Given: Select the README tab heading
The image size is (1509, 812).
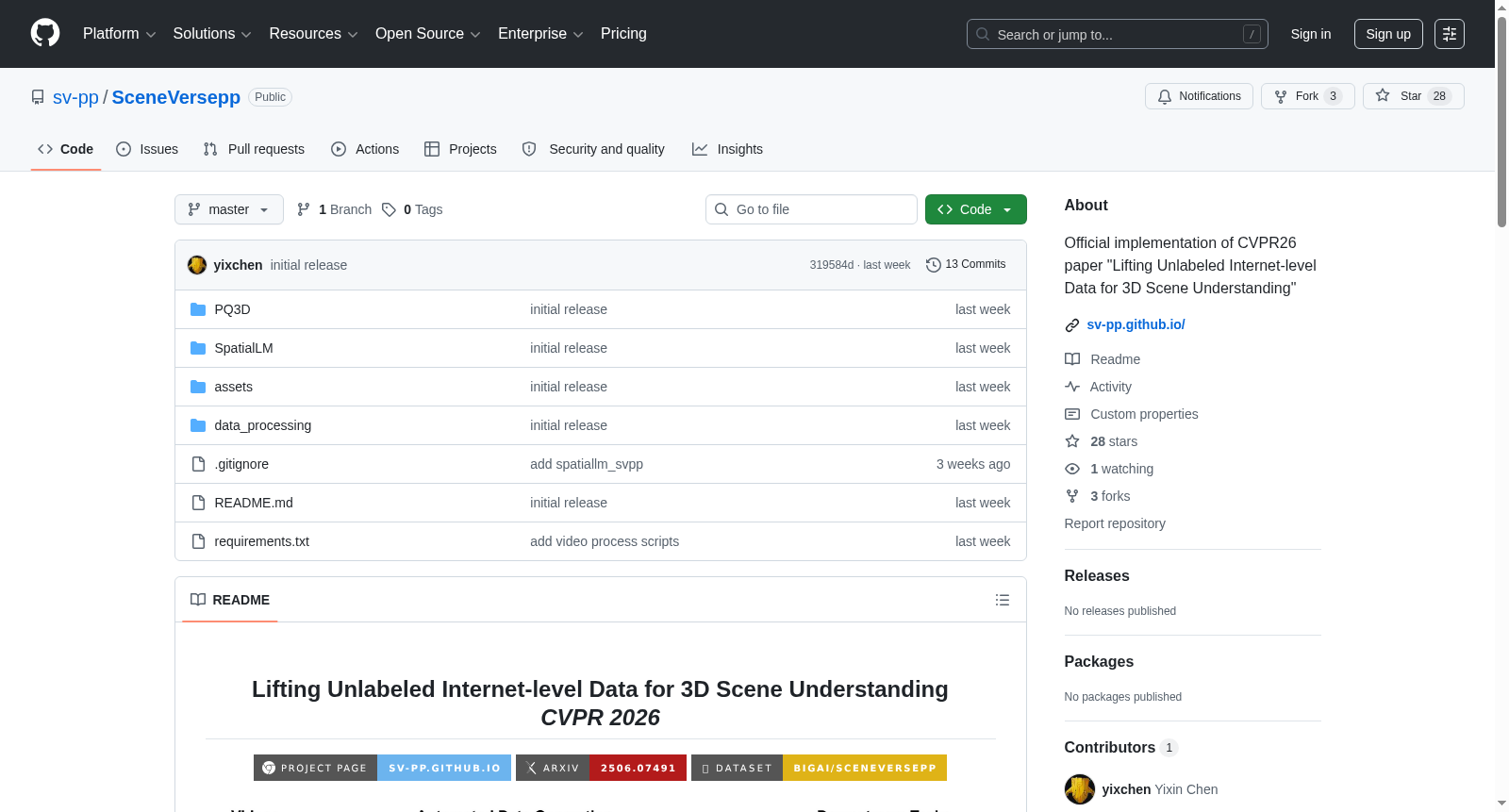Looking at the screenshot, I should coord(230,600).
